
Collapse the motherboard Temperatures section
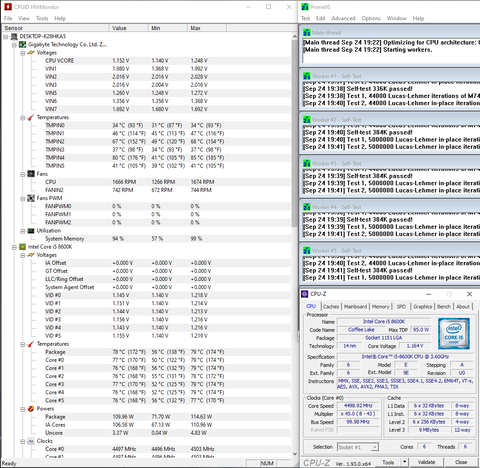coord(22,118)
